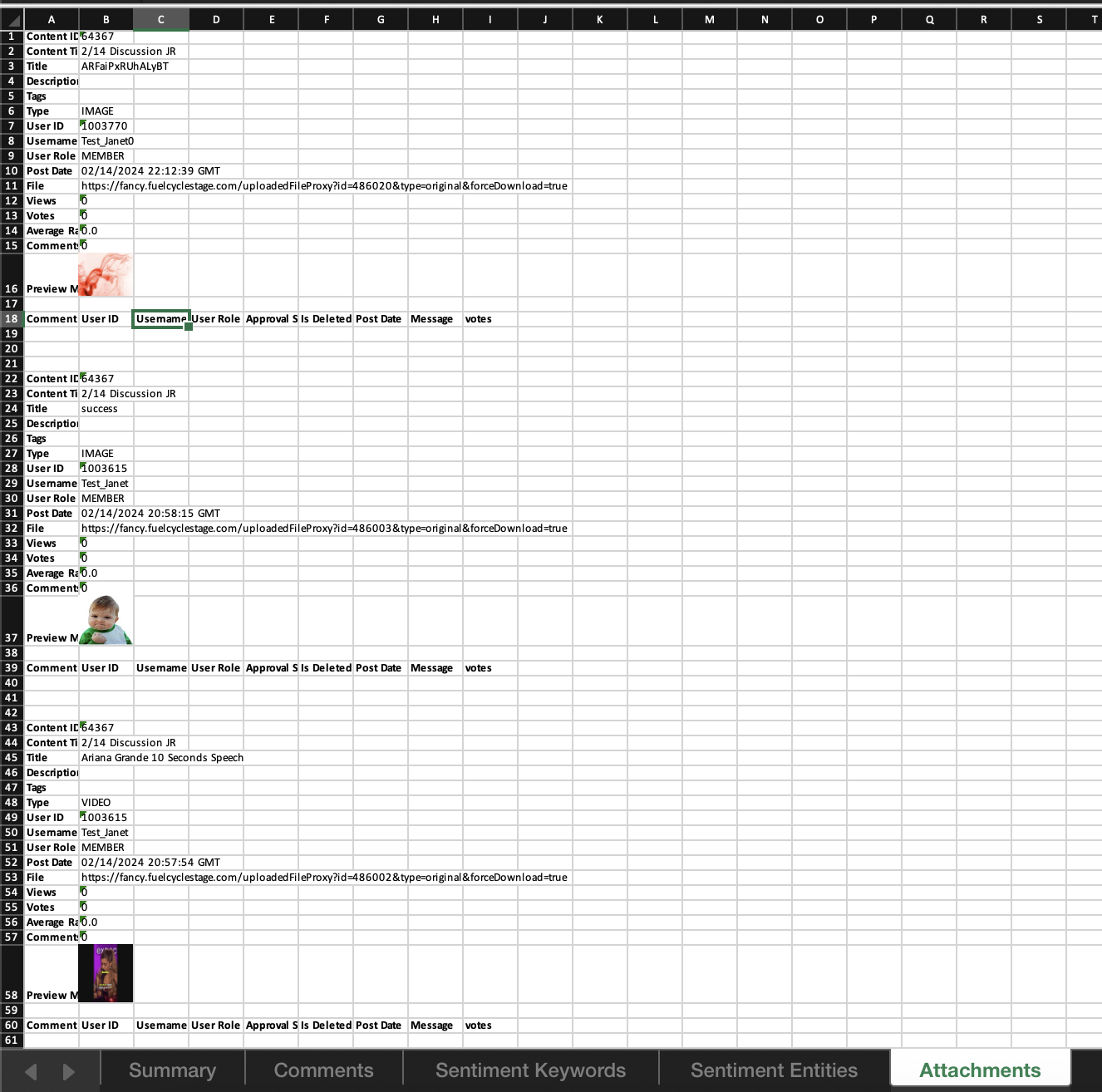This screenshot has width=1102, height=1092.
Task: Select row 37 header
Action: point(12,621)
